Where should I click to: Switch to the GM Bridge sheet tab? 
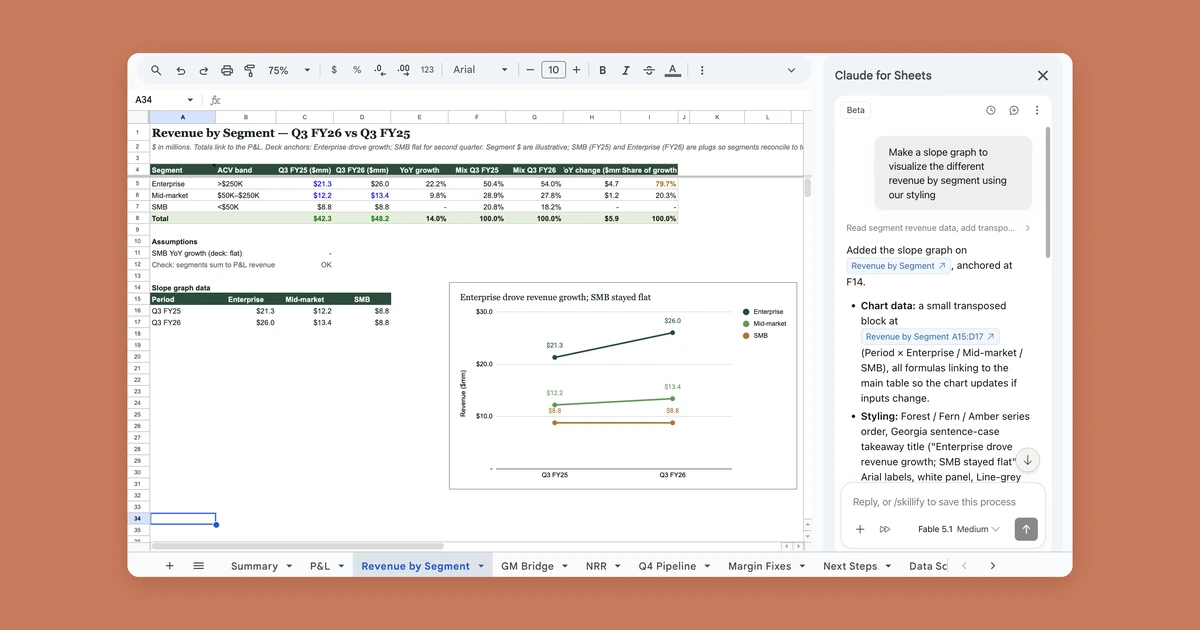point(527,566)
